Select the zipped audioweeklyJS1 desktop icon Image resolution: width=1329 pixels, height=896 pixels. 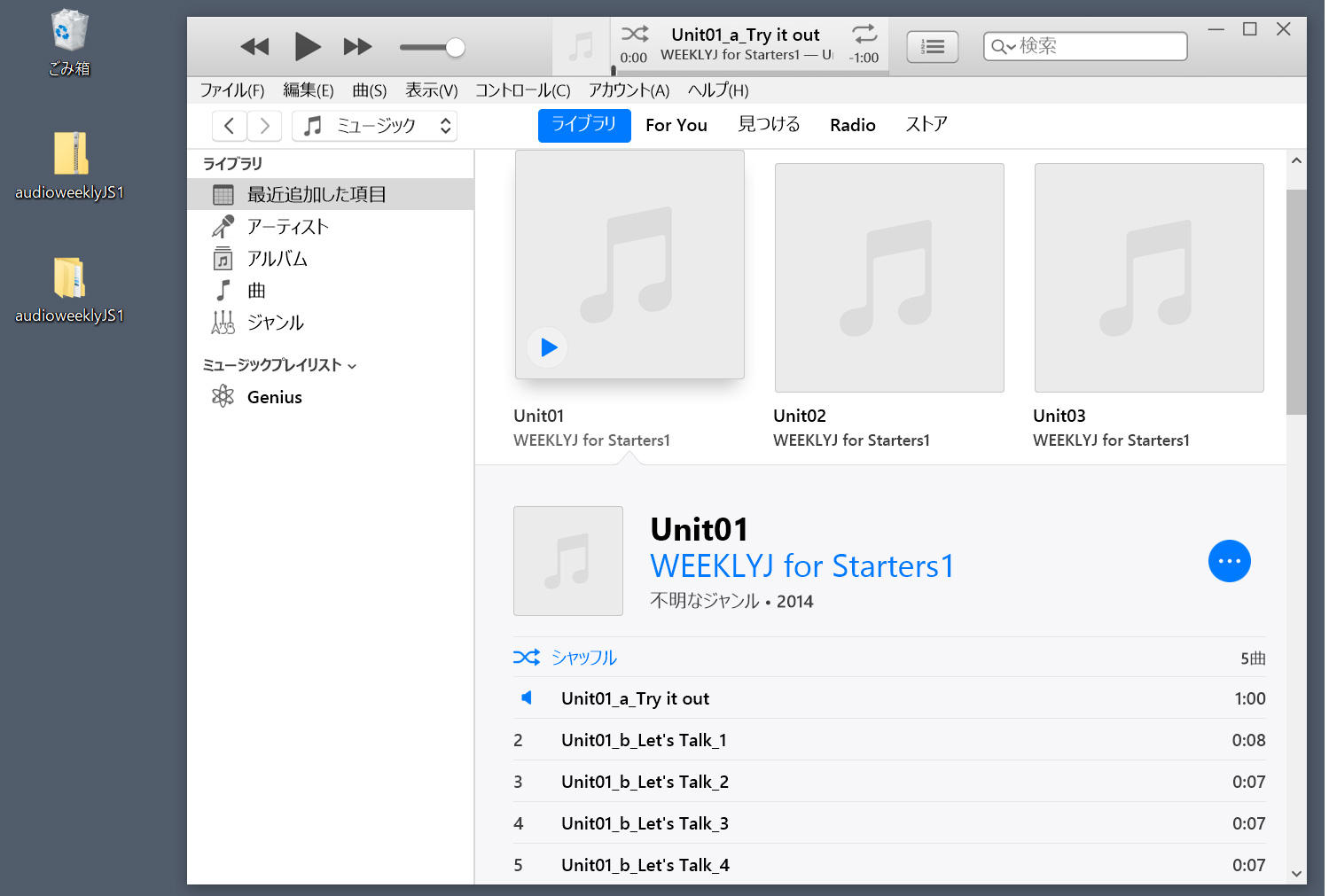coord(69,166)
